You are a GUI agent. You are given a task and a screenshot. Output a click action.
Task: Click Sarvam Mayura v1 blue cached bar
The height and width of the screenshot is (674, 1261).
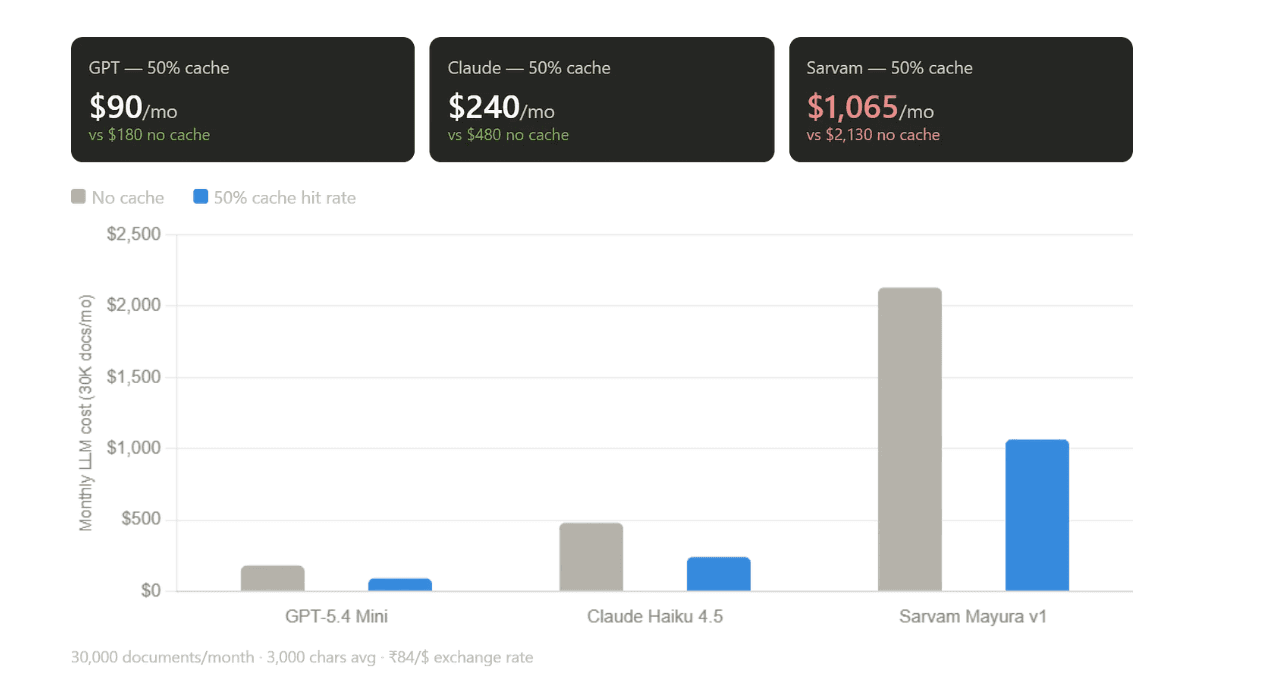(x=1037, y=515)
